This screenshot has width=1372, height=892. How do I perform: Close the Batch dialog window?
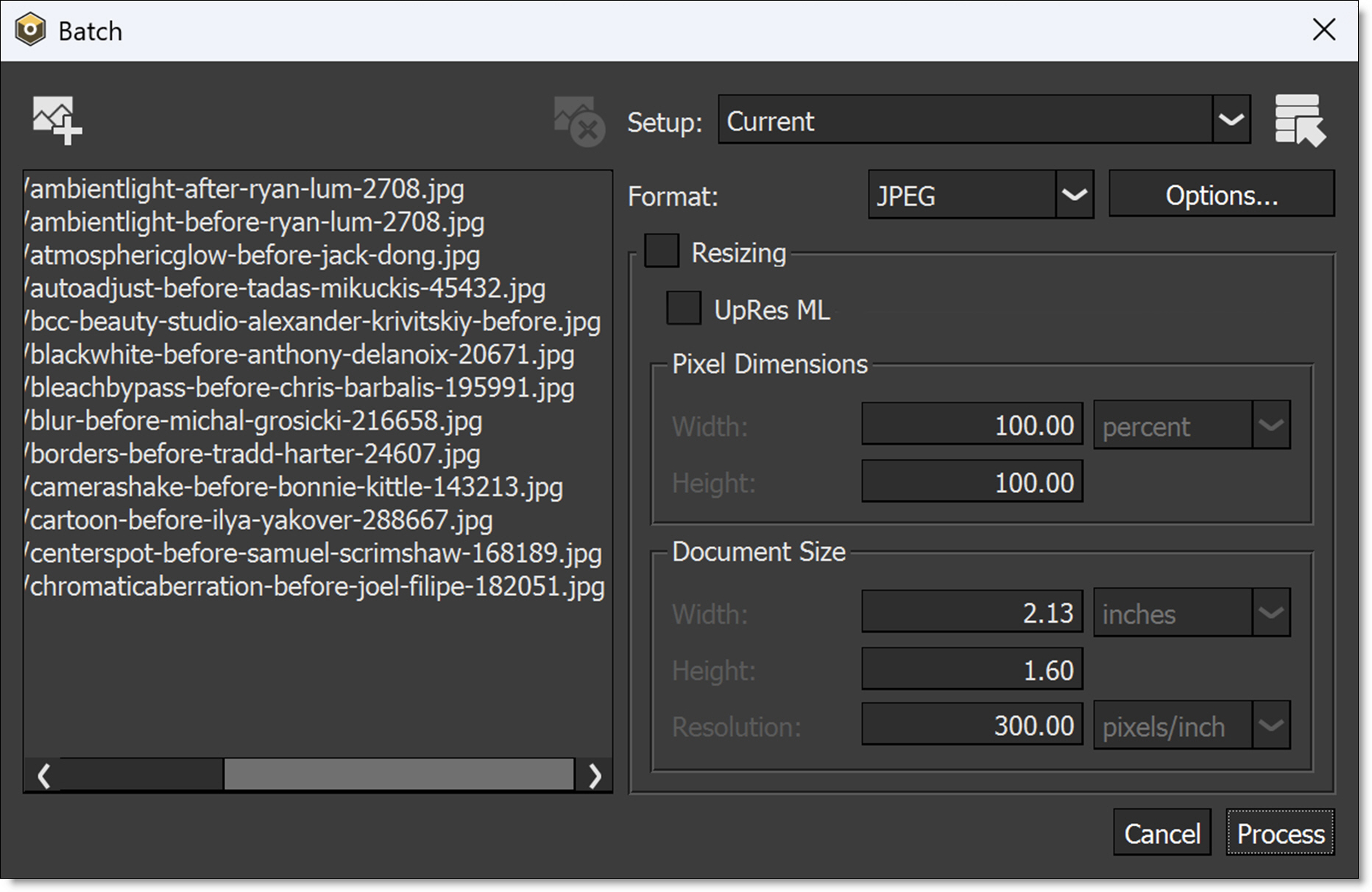pos(1323,30)
